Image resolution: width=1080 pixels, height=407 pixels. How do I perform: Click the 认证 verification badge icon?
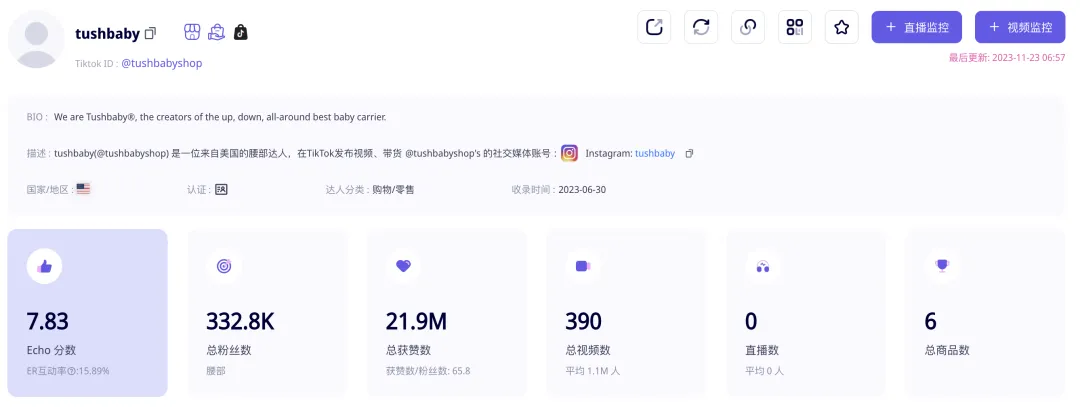(221, 189)
